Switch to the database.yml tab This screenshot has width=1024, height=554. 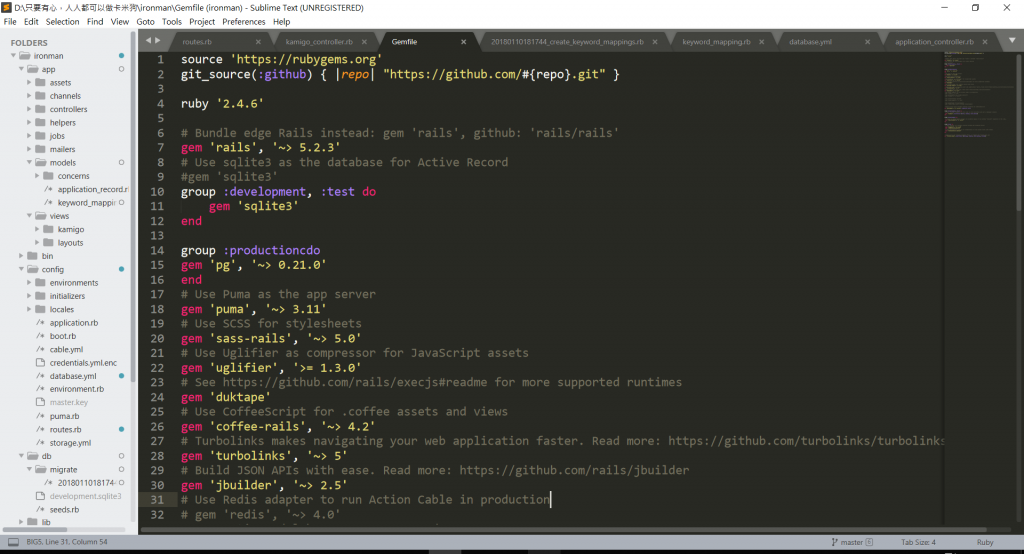point(810,42)
